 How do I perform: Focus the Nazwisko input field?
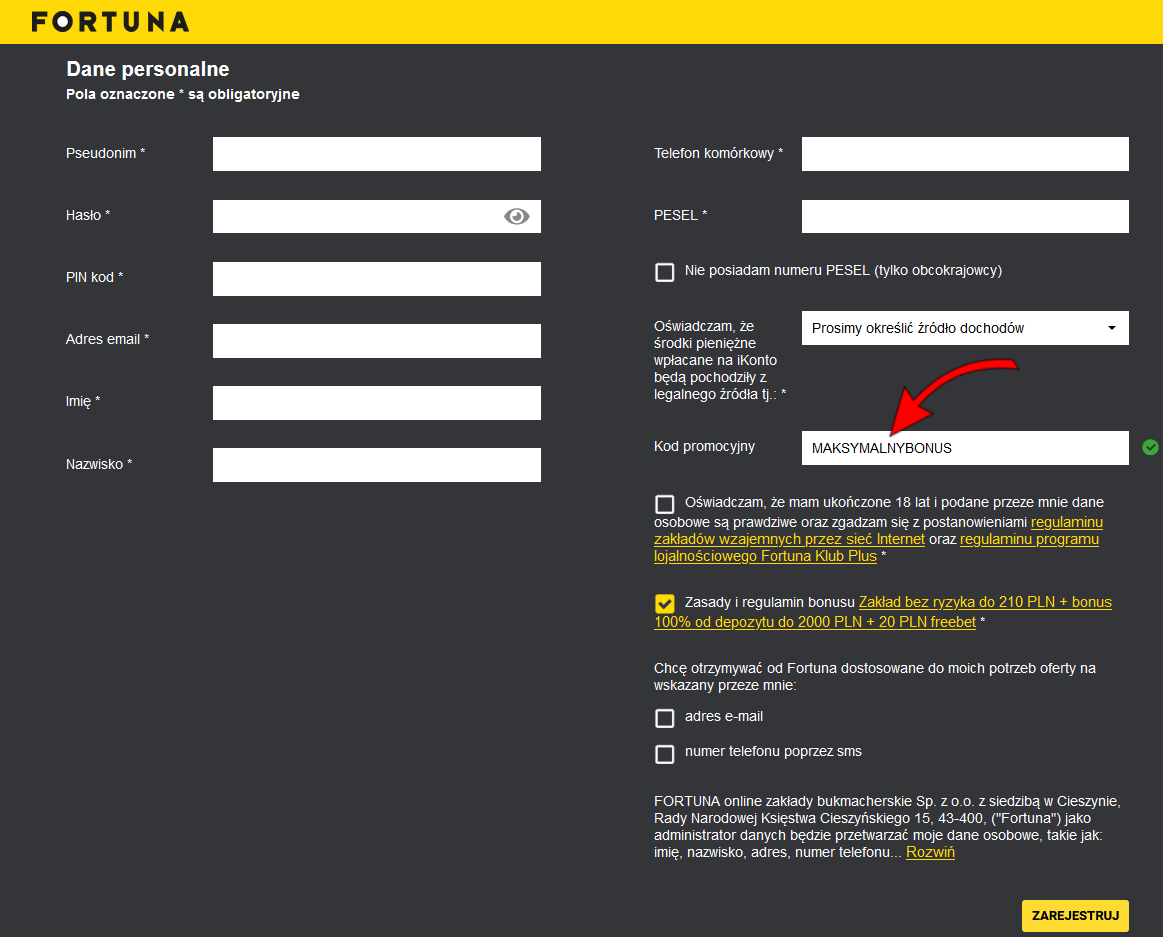coord(377,465)
